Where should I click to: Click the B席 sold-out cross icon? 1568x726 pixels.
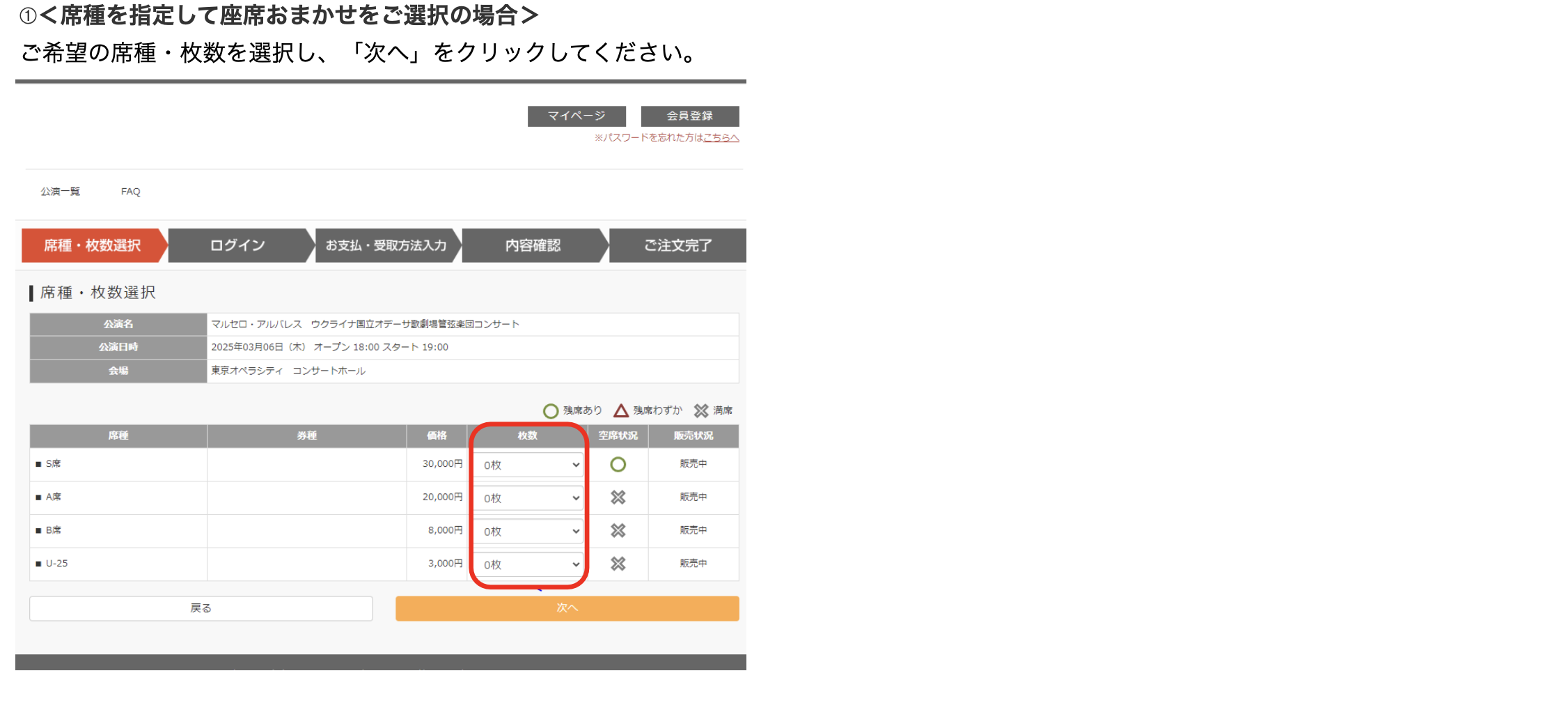618,531
